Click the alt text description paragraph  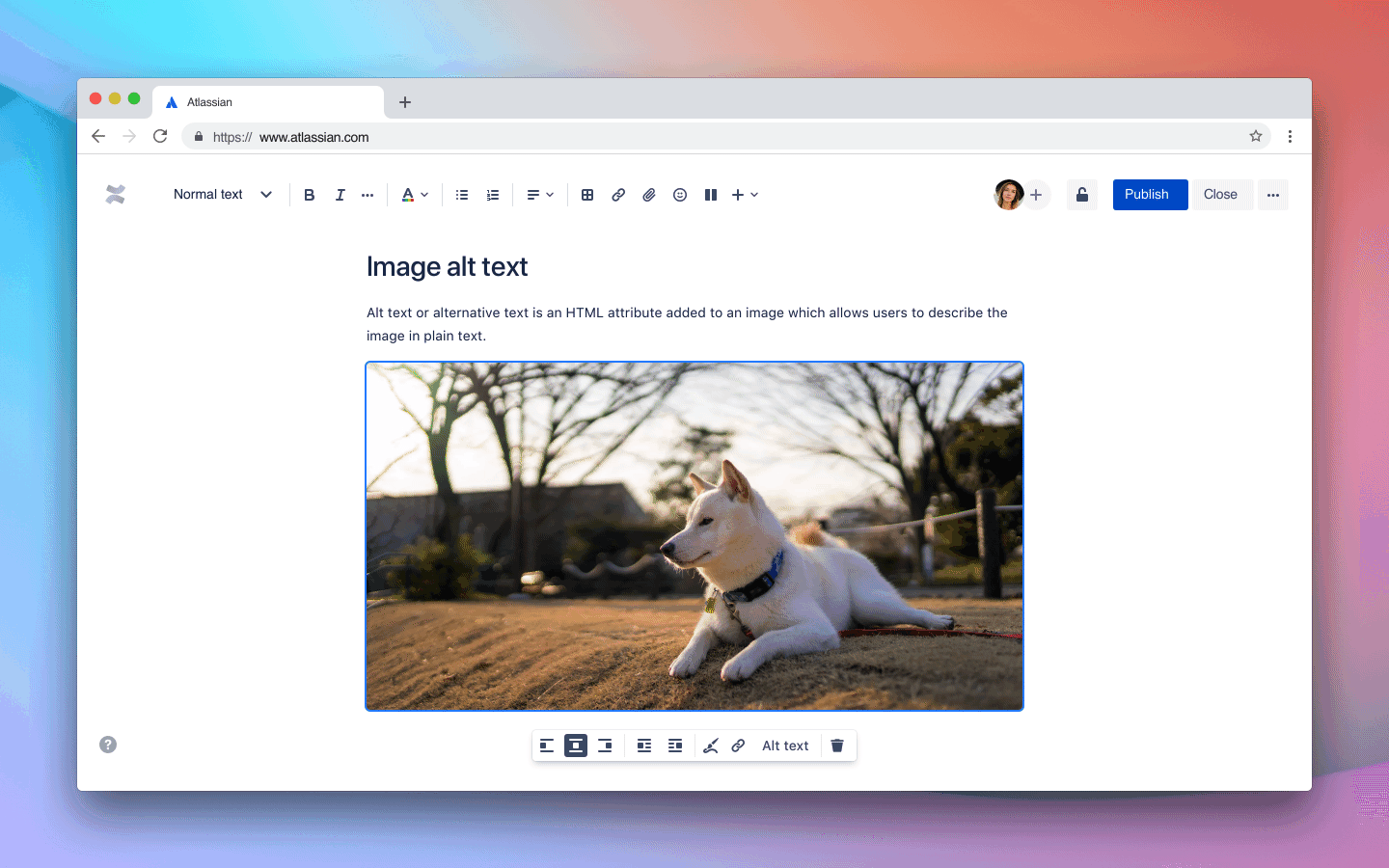coord(687,324)
